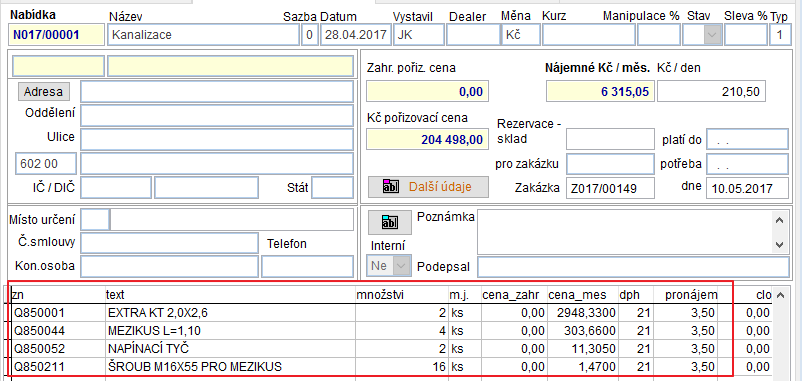The width and height of the screenshot is (802, 381).
Task: Click the Datum field 28.04.2017
Action: [x=356, y=35]
